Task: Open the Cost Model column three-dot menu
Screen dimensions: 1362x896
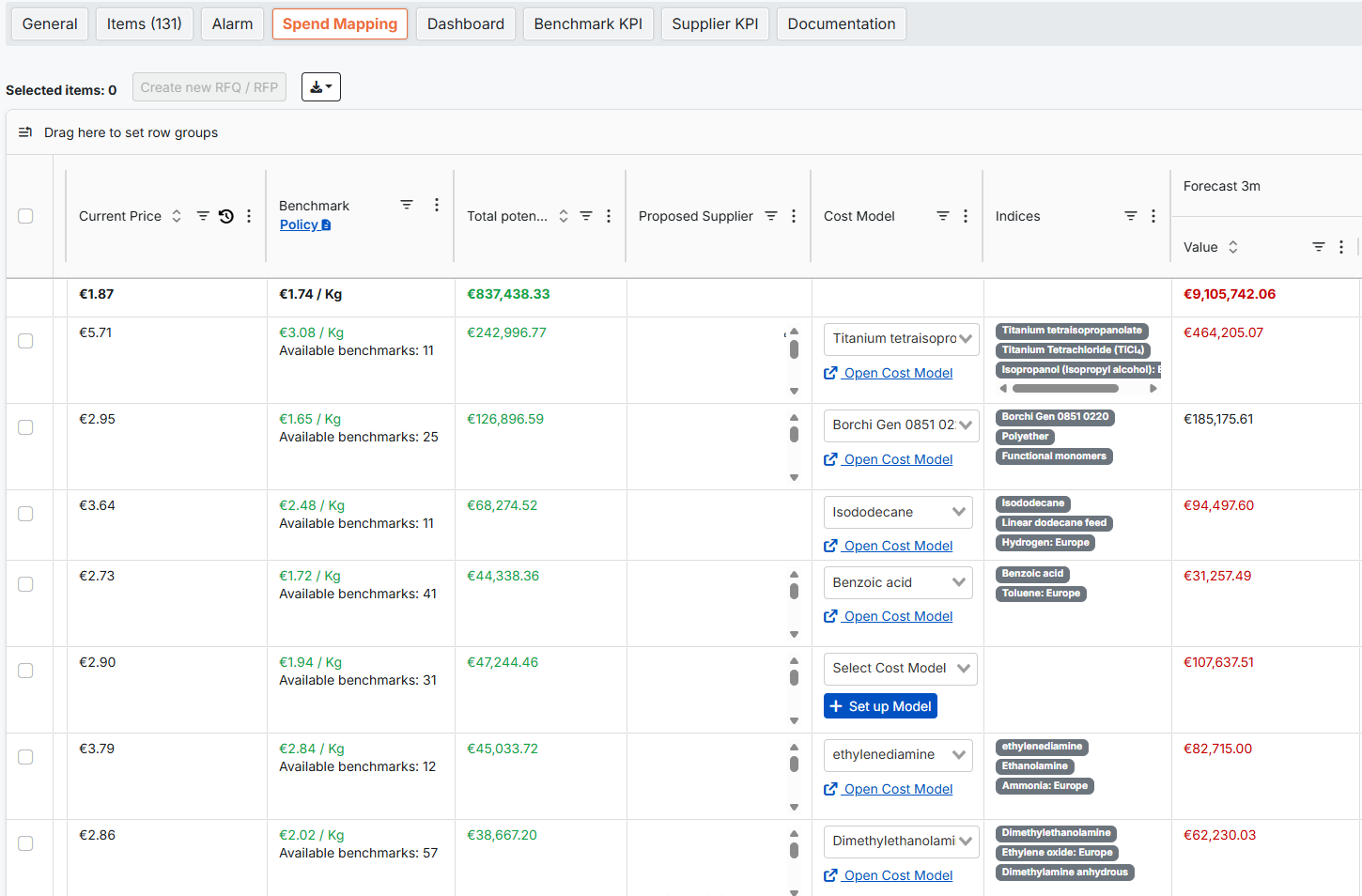Action: pyautogui.click(x=966, y=216)
